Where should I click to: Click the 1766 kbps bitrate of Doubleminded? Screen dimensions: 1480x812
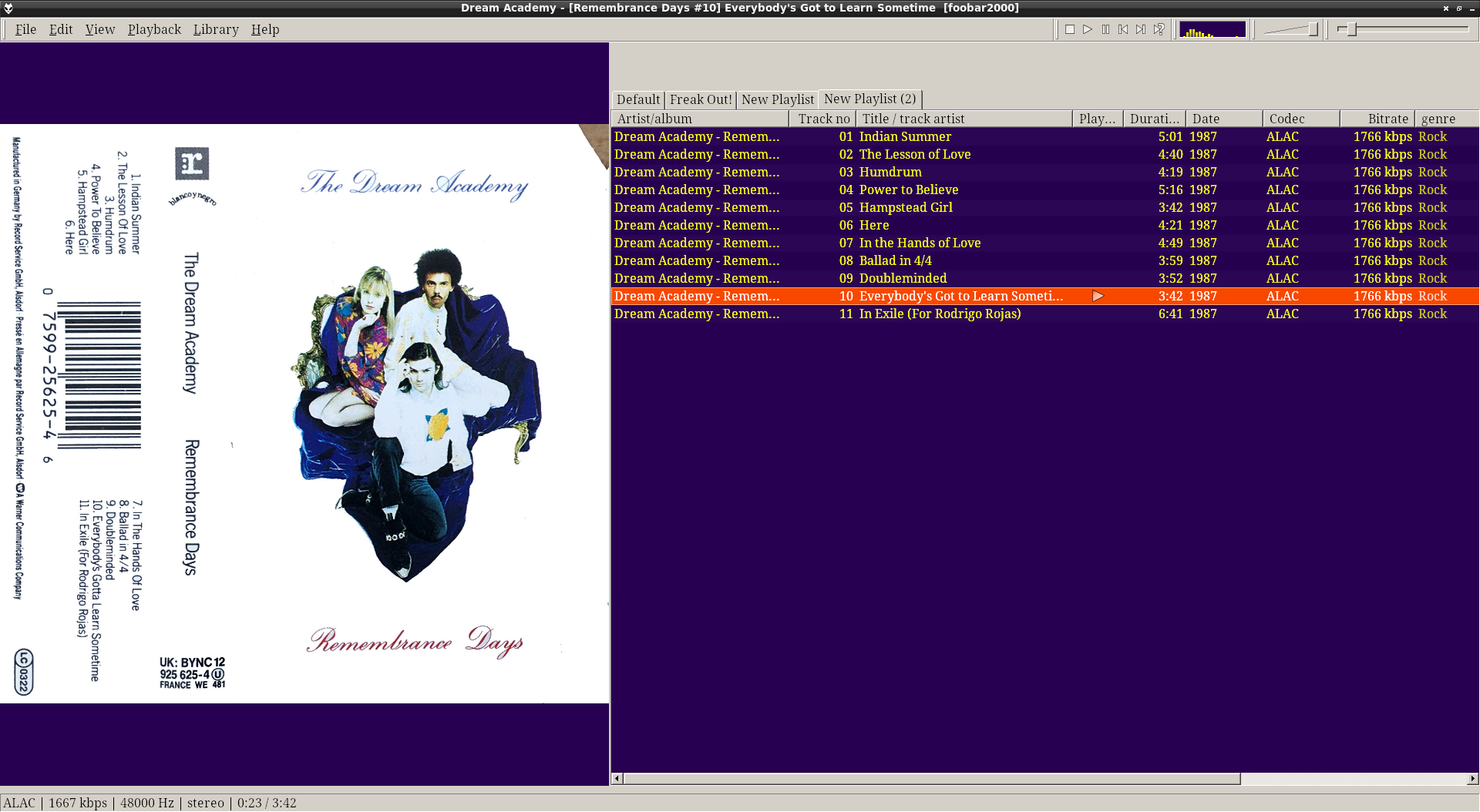1383,278
